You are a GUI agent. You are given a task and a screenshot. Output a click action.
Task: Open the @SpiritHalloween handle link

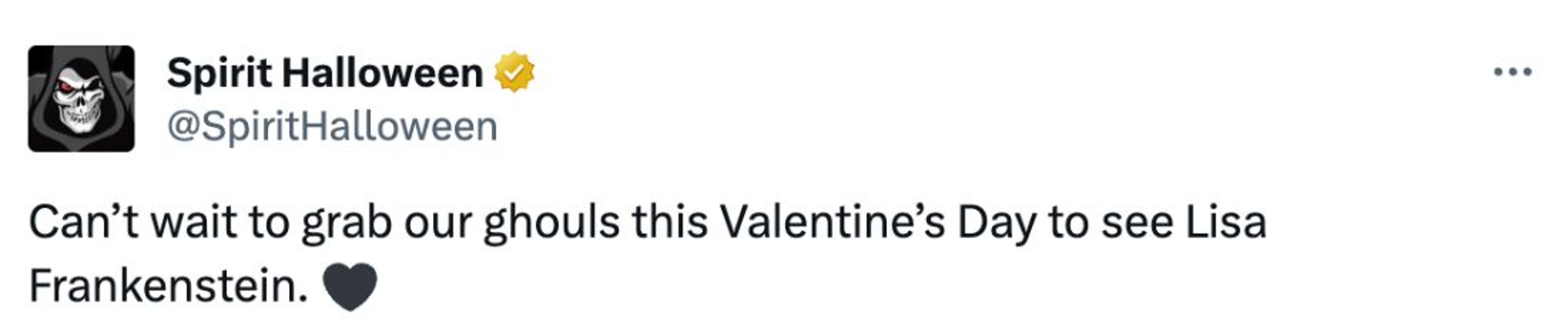tap(332, 126)
